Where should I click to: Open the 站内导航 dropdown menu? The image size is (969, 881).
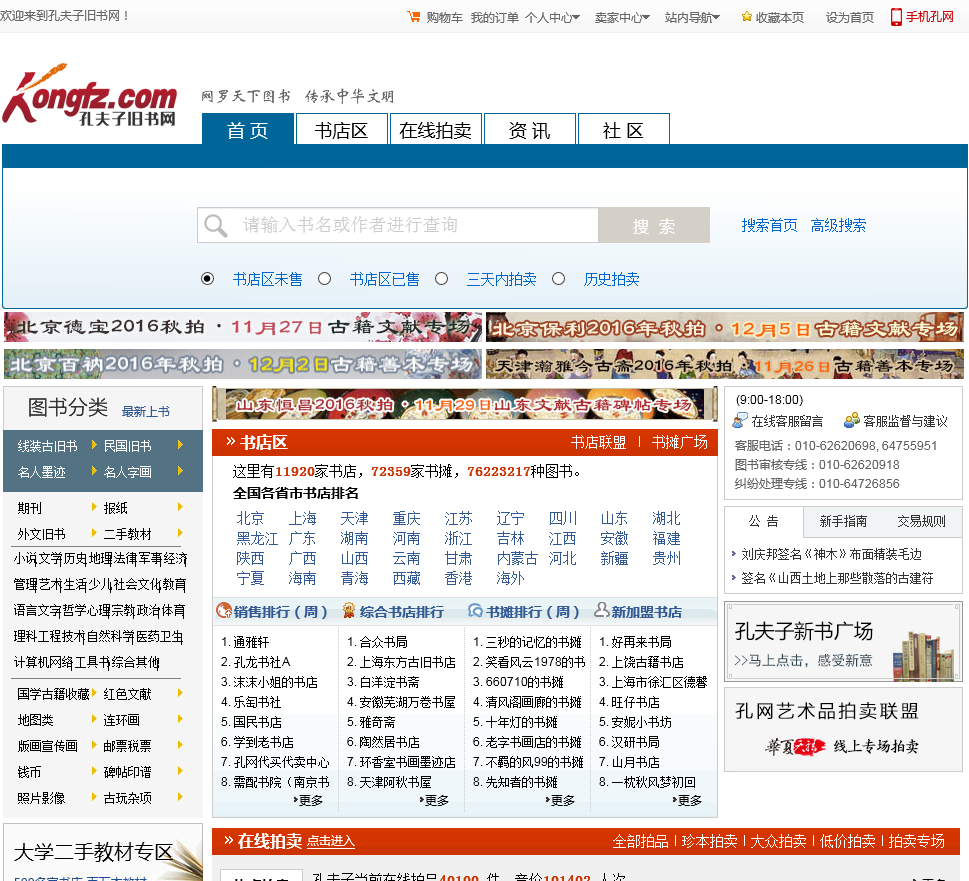coord(692,17)
